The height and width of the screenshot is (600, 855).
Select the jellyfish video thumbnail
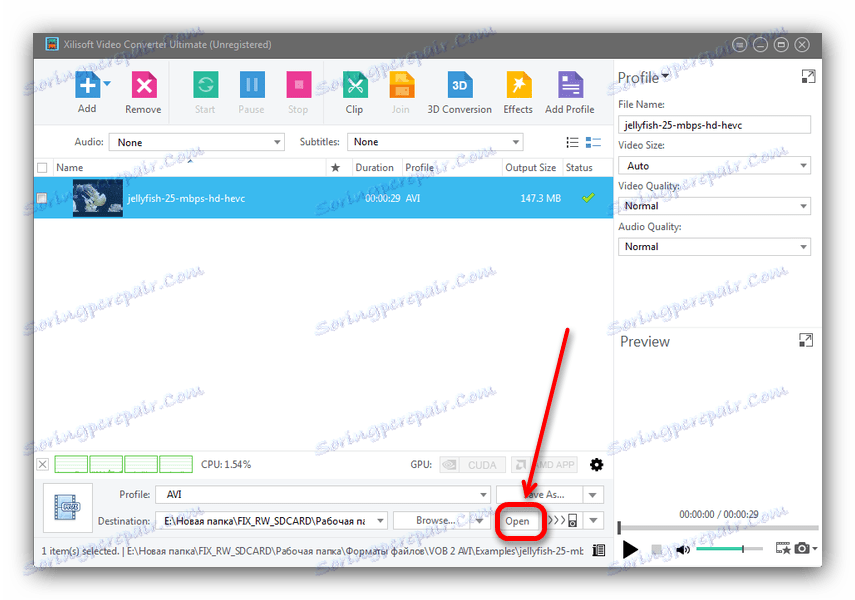pos(98,198)
